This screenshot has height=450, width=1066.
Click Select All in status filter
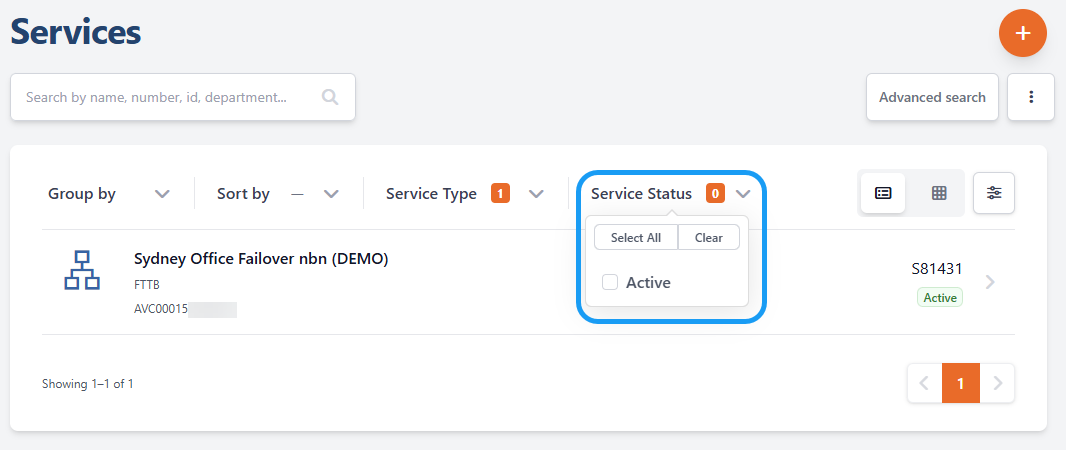click(x=636, y=238)
